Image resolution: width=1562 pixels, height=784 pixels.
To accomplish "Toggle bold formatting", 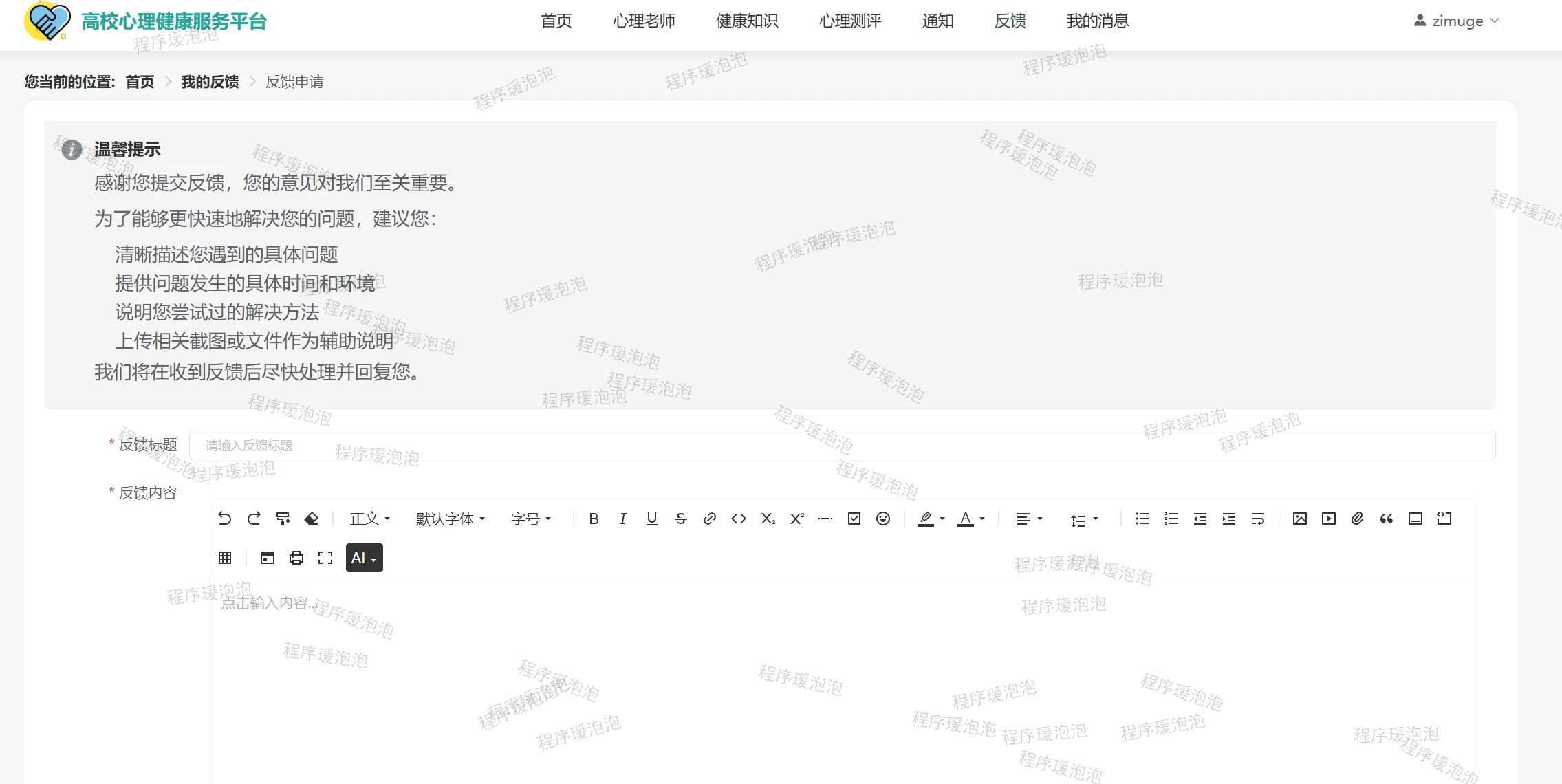I will point(594,519).
